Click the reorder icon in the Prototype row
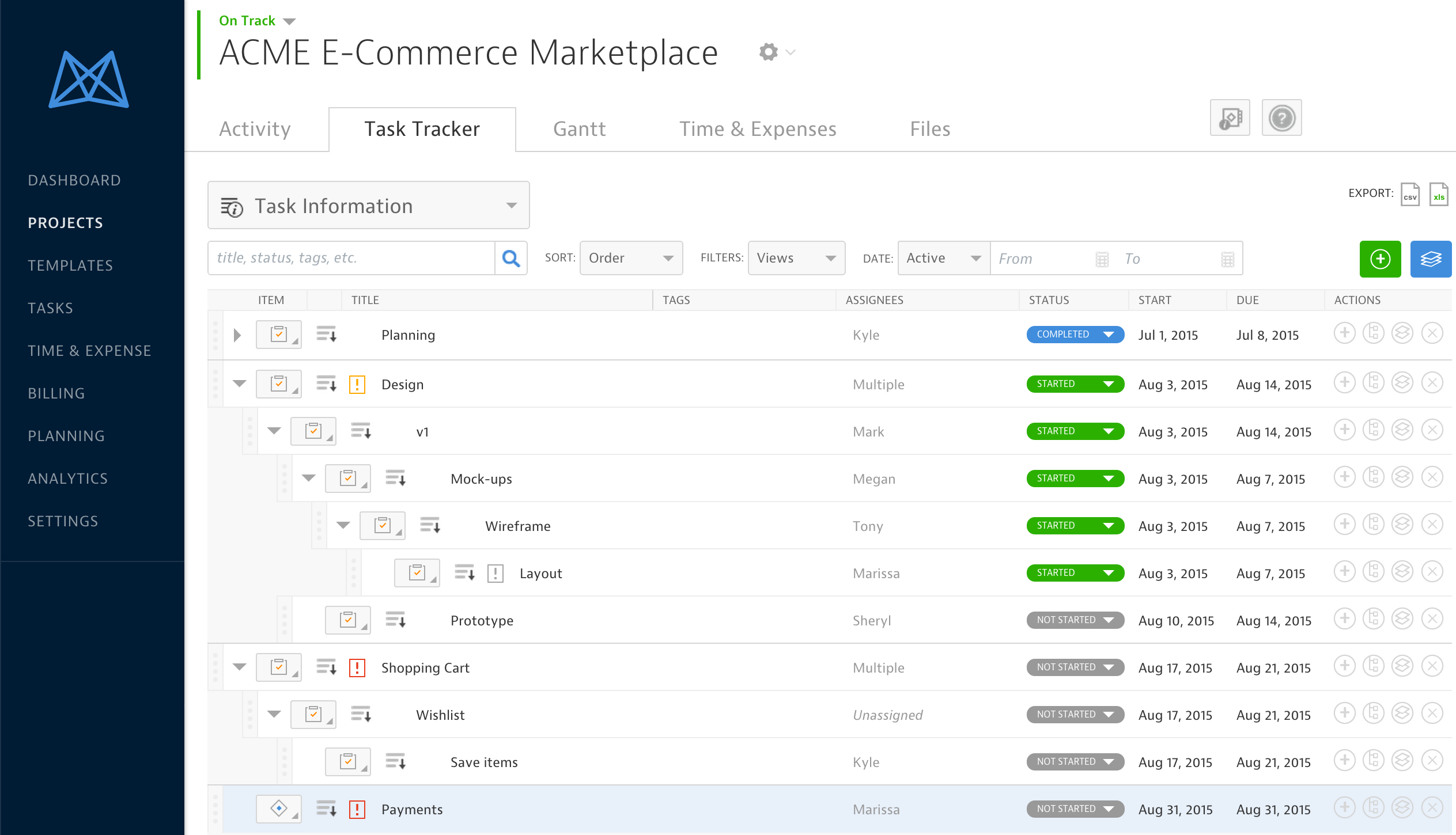This screenshot has width=1456, height=835. pyautogui.click(x=395, y=620)
